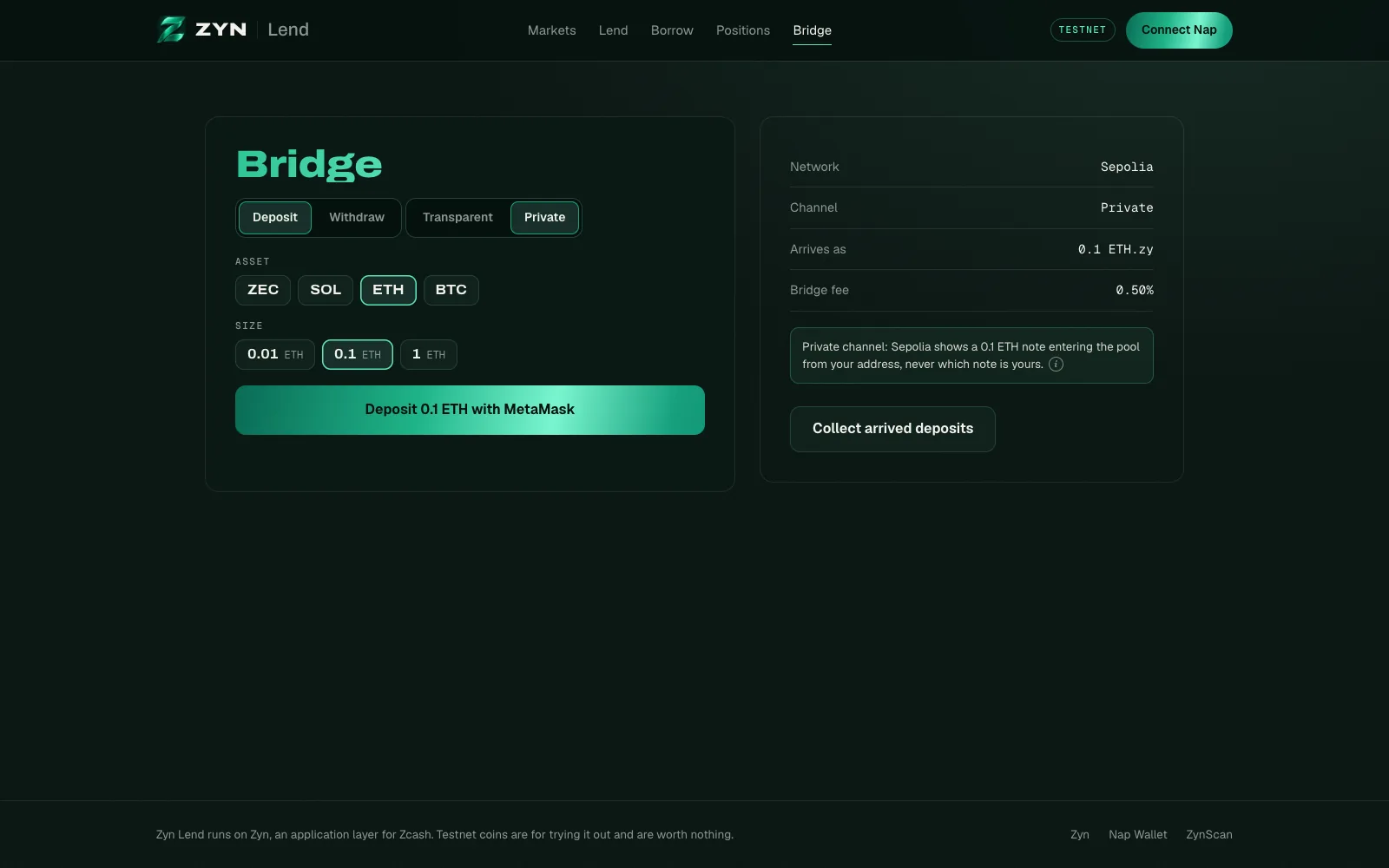The width and height of the screenshot is (1389, 868).
Task: Choose the Transparent channel
Action: pyautogui.click(x=458, y=218)
